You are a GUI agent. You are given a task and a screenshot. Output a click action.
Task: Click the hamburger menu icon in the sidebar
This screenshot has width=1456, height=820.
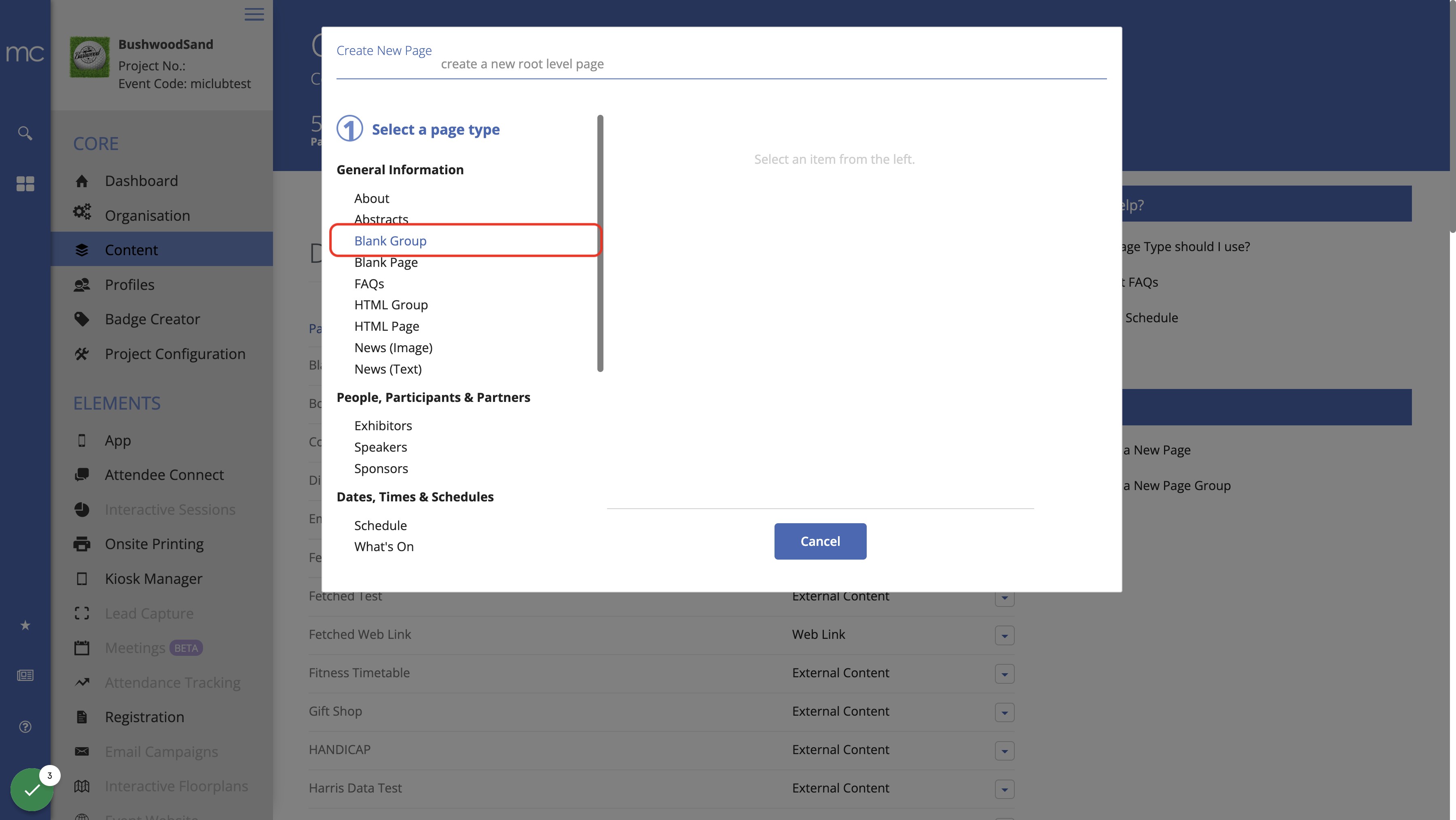tap(254, 14)
